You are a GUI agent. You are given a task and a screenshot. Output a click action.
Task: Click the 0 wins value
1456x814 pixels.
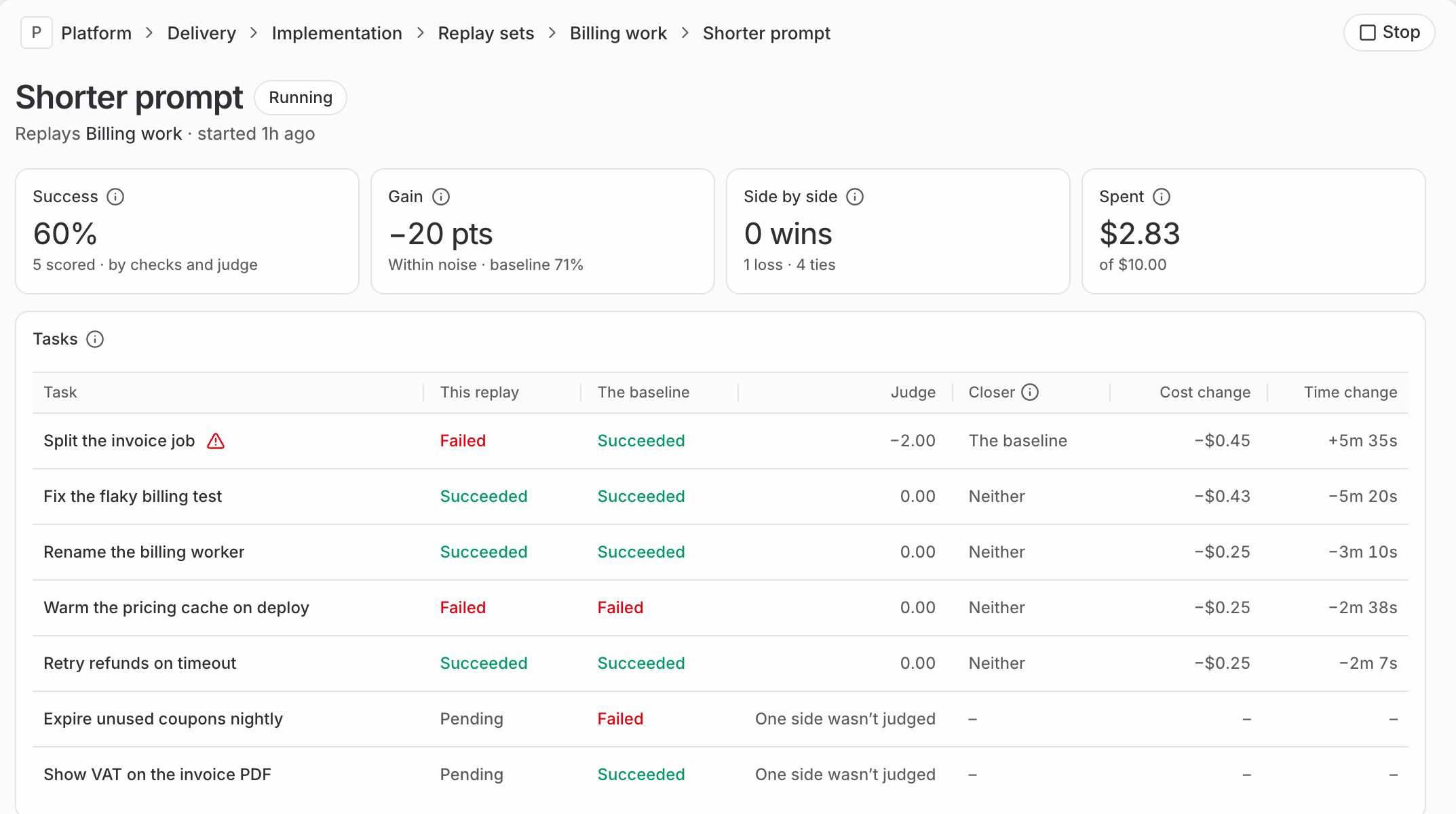click(x=788, y=234)
